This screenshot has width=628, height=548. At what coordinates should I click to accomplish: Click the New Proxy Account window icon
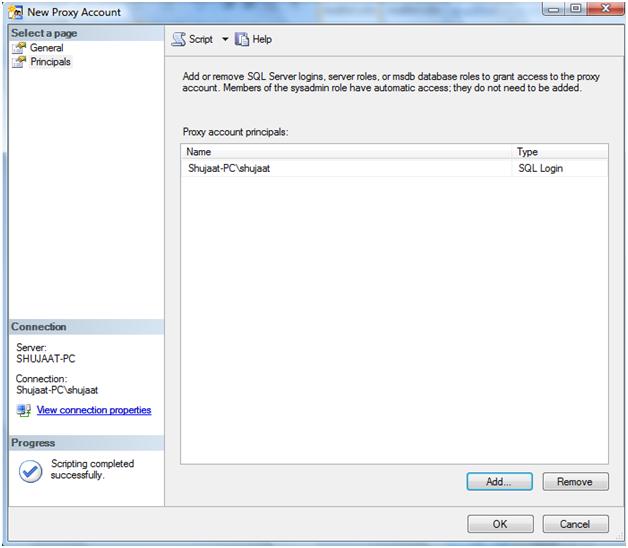click(15, 12)
